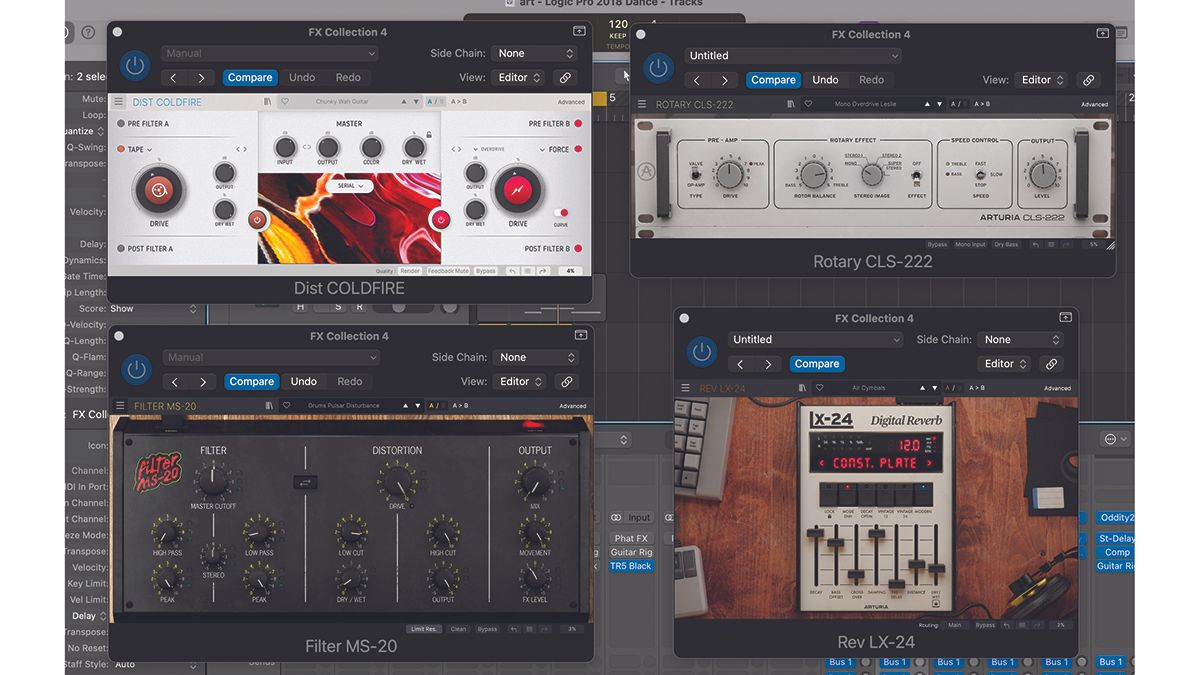
Task: Toggle Feedback Mute in Dist COLDFIRE
Action: [448, 270]
